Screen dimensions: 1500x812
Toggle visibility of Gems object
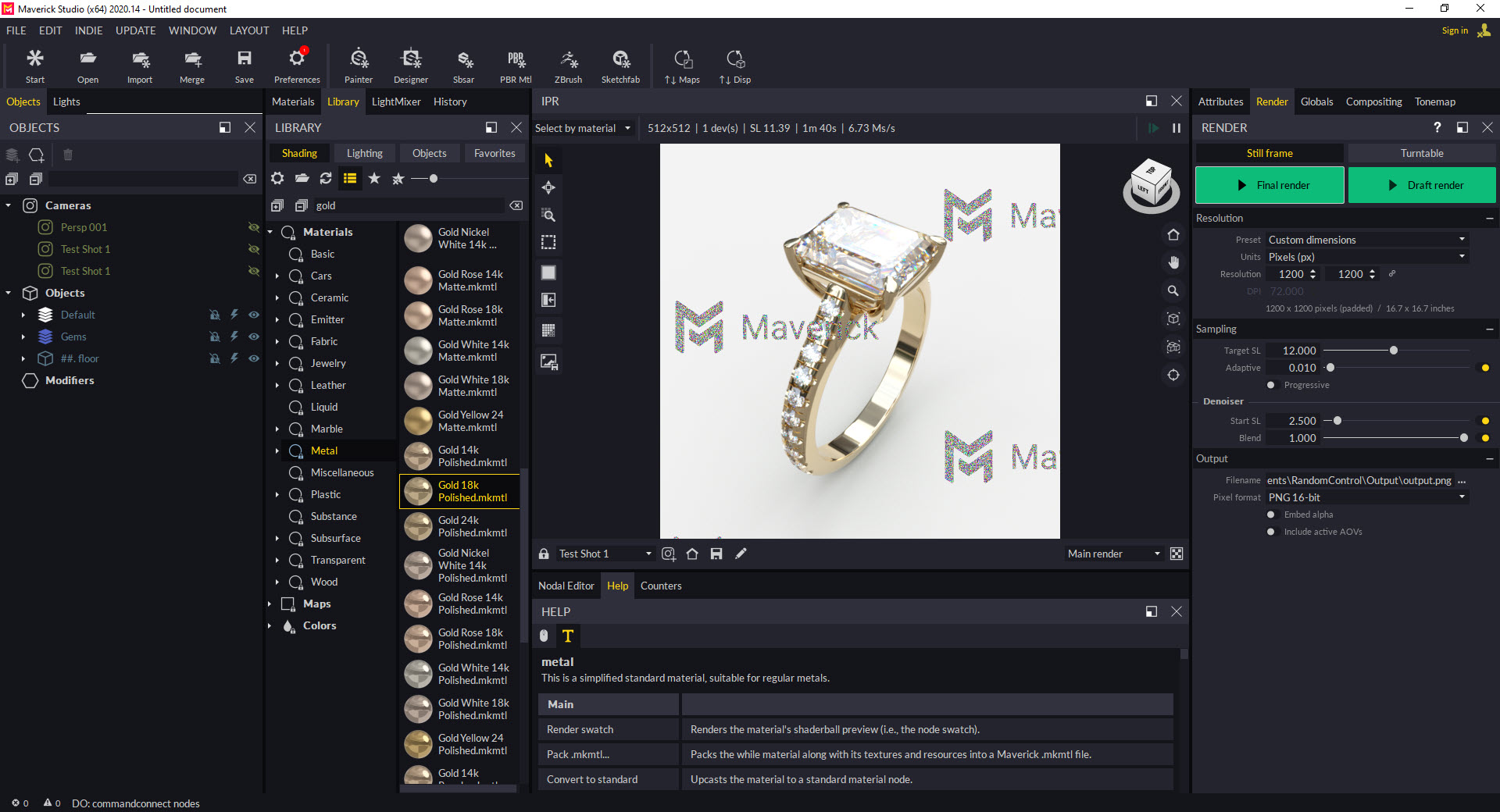[254, 337]
